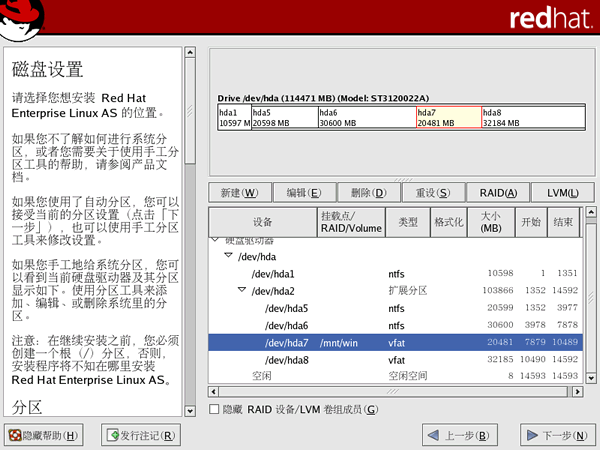The image size is (600, 450).
Task: Collapse the hard drives root node
Action: [215, 240]
